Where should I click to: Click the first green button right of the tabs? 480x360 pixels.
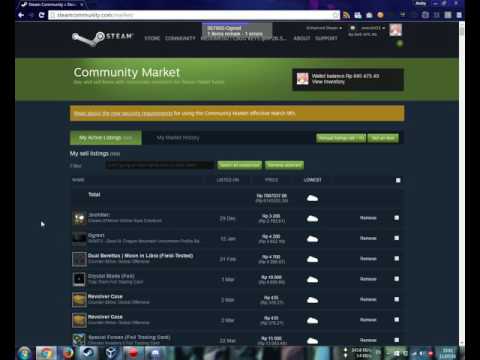tap(341, 138)
